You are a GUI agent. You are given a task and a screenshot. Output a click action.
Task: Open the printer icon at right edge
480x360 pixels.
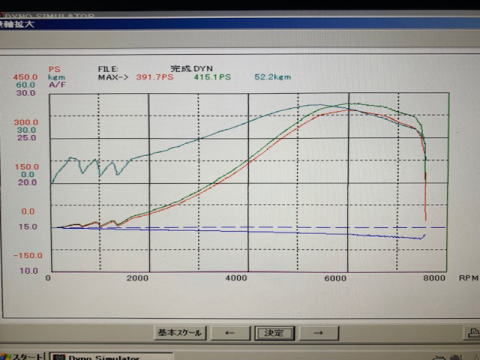[473, 333]
